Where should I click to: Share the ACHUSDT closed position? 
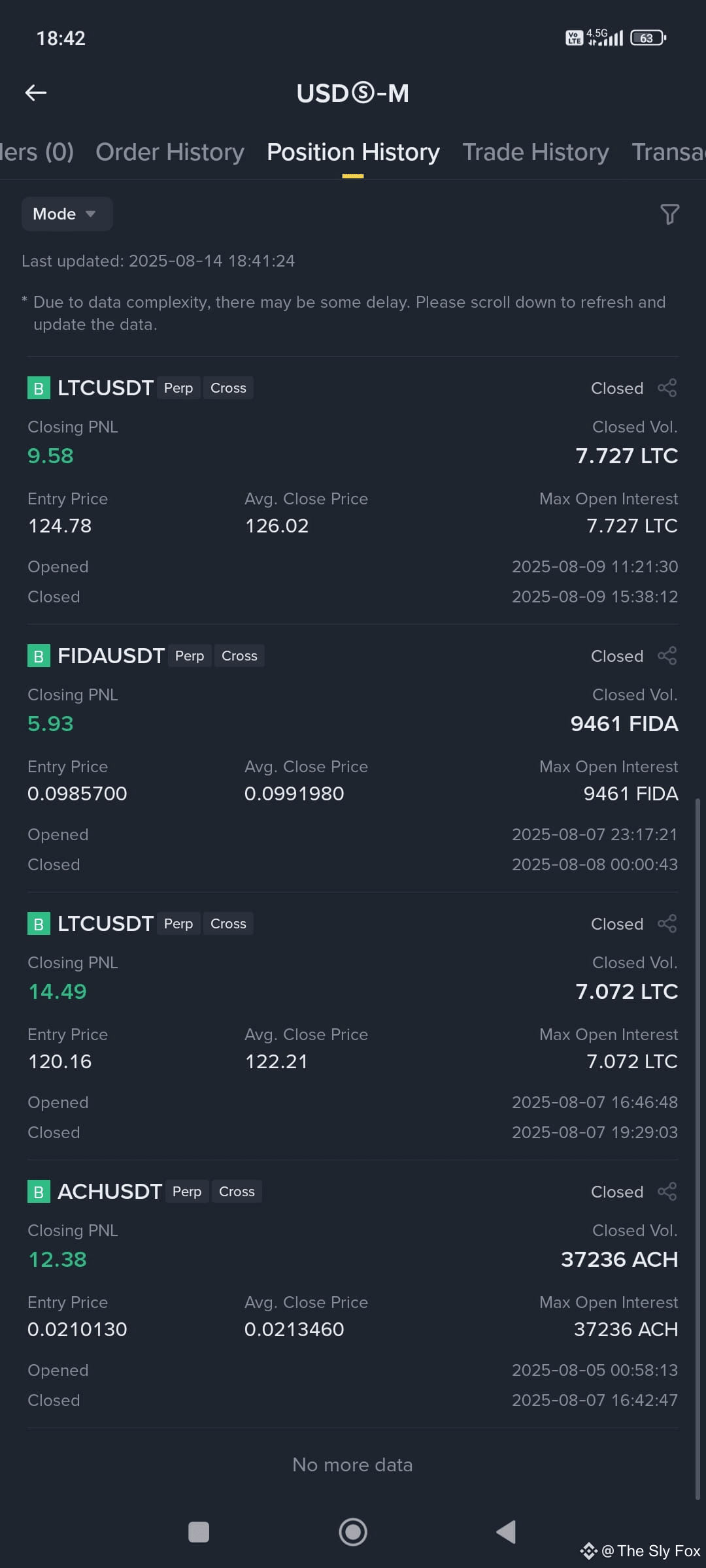pos(667,1192)
